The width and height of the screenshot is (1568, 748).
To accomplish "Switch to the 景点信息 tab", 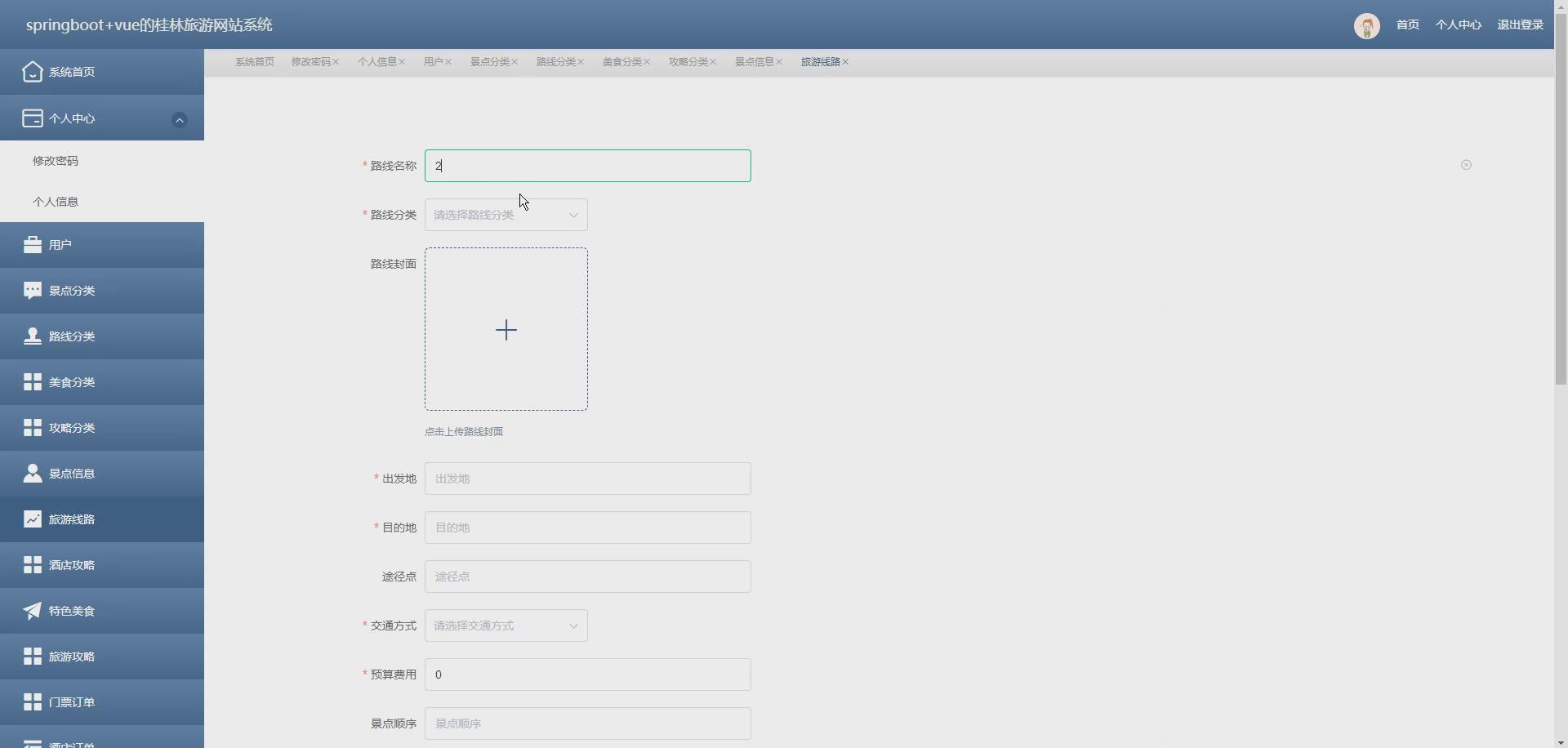I will (x=755, y=62).
